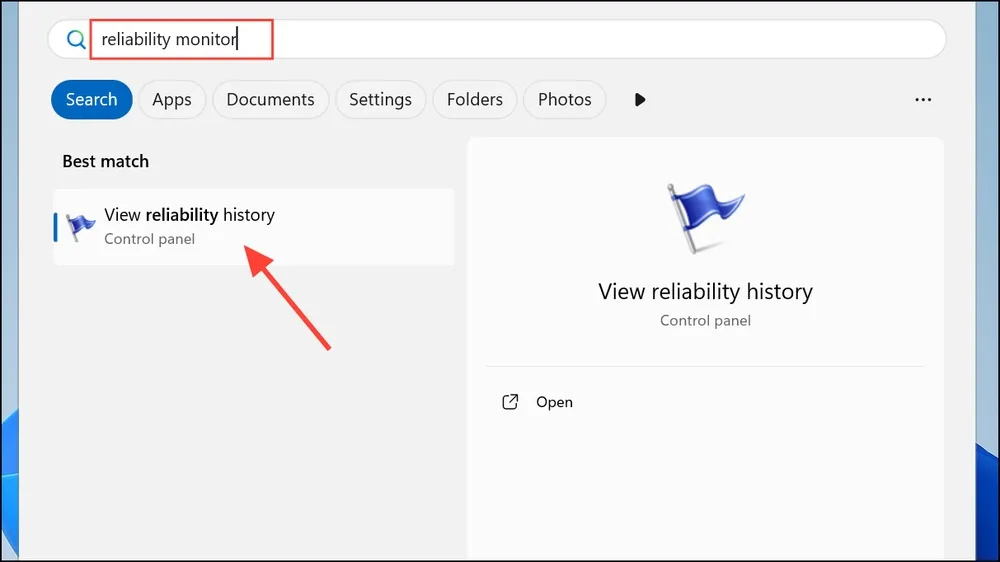Click the View reliability history title in preview
The image size is (1000, 562).
click(705, 292)
